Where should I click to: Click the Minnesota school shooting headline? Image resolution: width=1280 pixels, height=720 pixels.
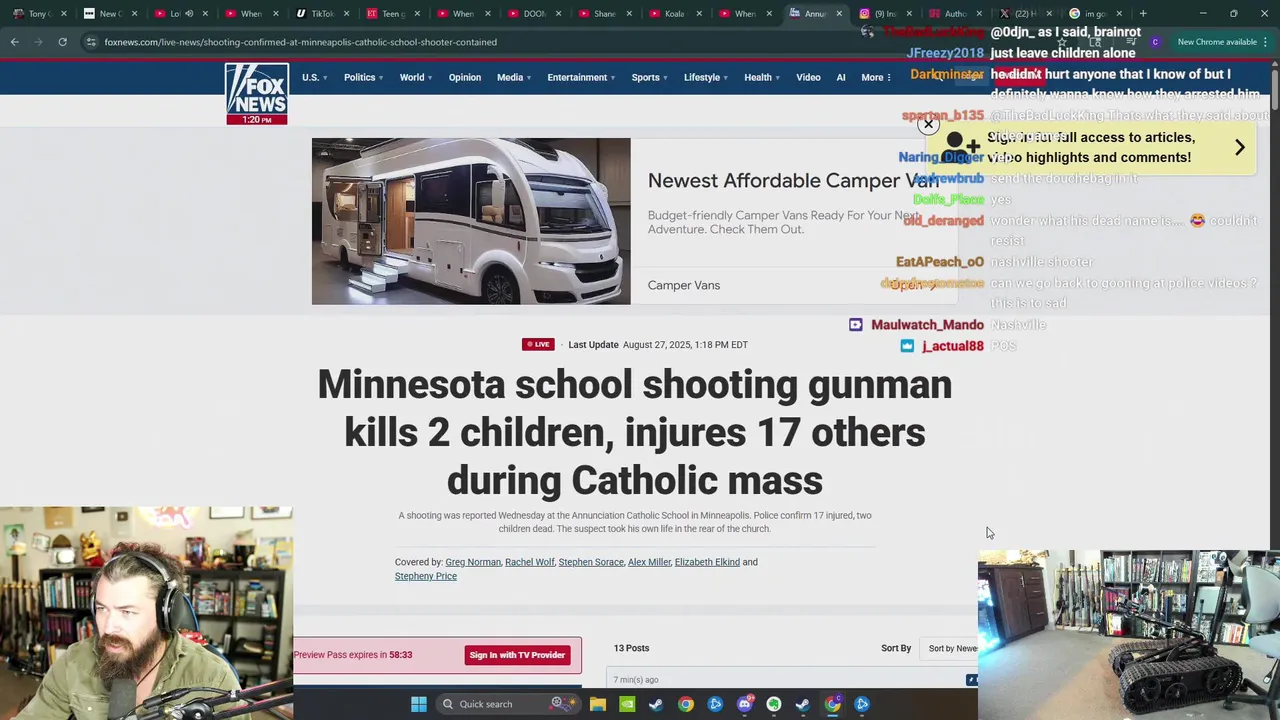(x=635, y=432)
